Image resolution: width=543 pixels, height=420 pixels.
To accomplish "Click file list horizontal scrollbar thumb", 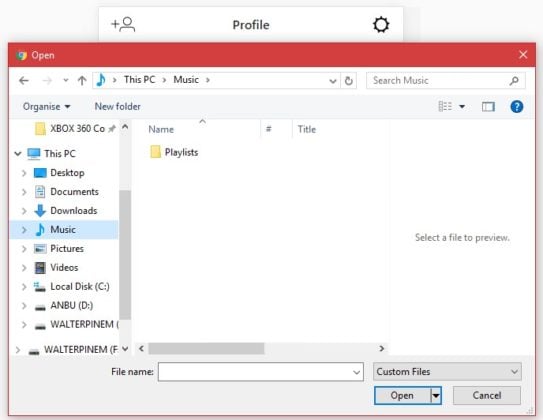I will [x=206, y=349].
